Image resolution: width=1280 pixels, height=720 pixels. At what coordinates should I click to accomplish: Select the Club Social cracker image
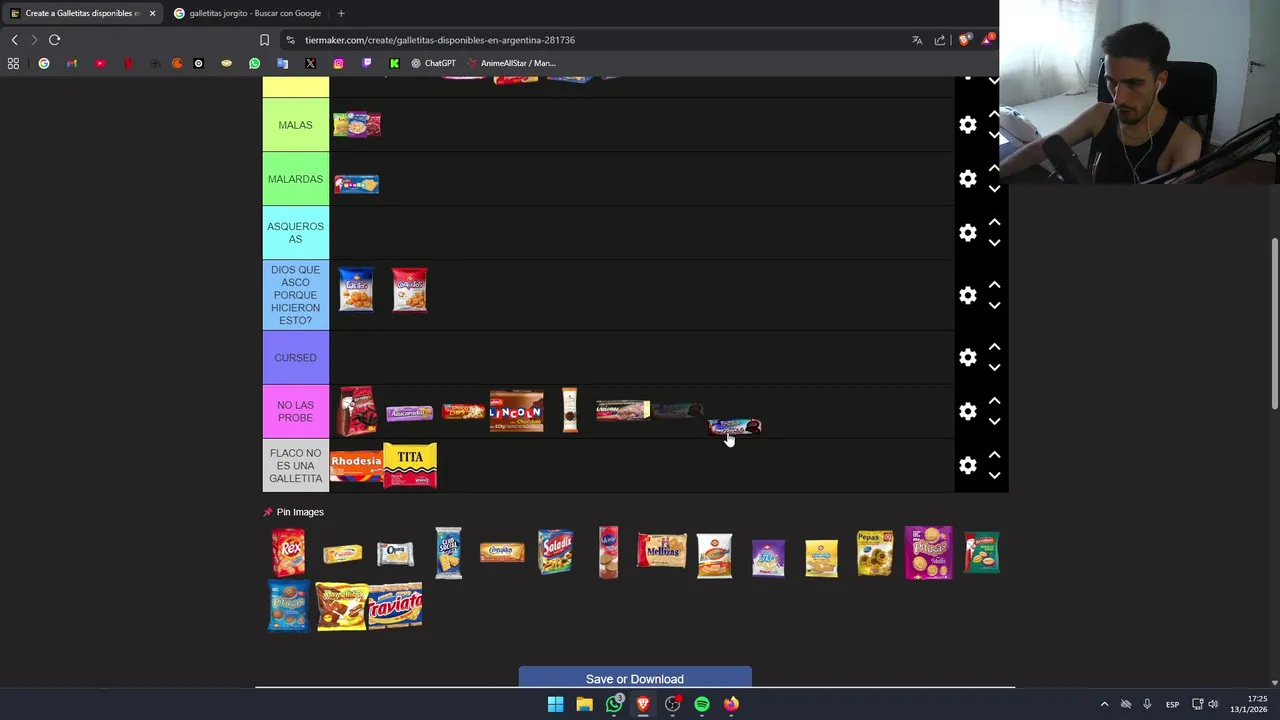coord(448,552)
